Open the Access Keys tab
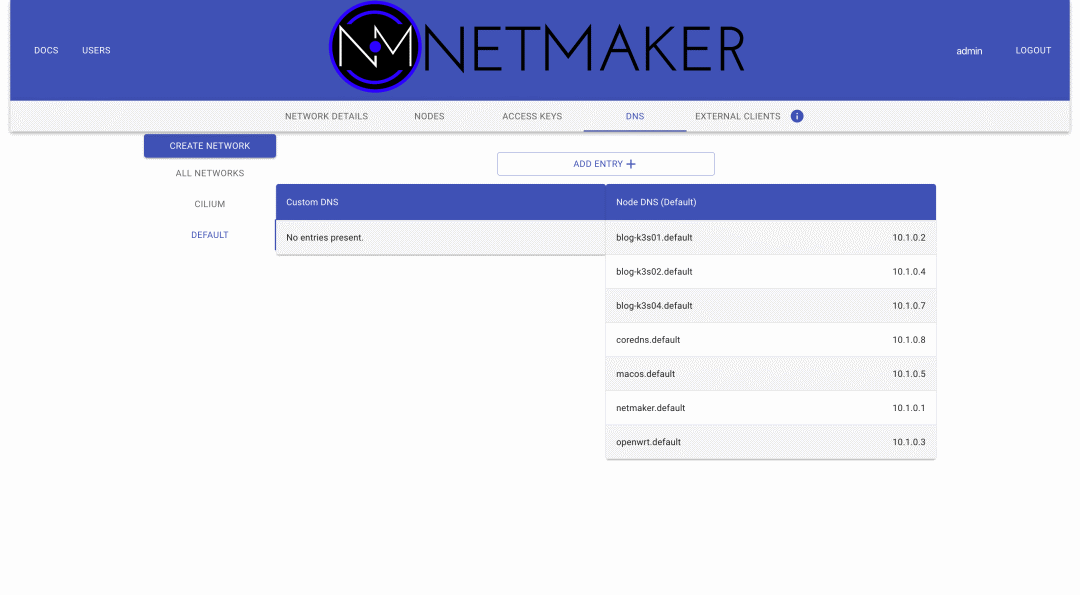The image size is (1080, 595). 532,116
